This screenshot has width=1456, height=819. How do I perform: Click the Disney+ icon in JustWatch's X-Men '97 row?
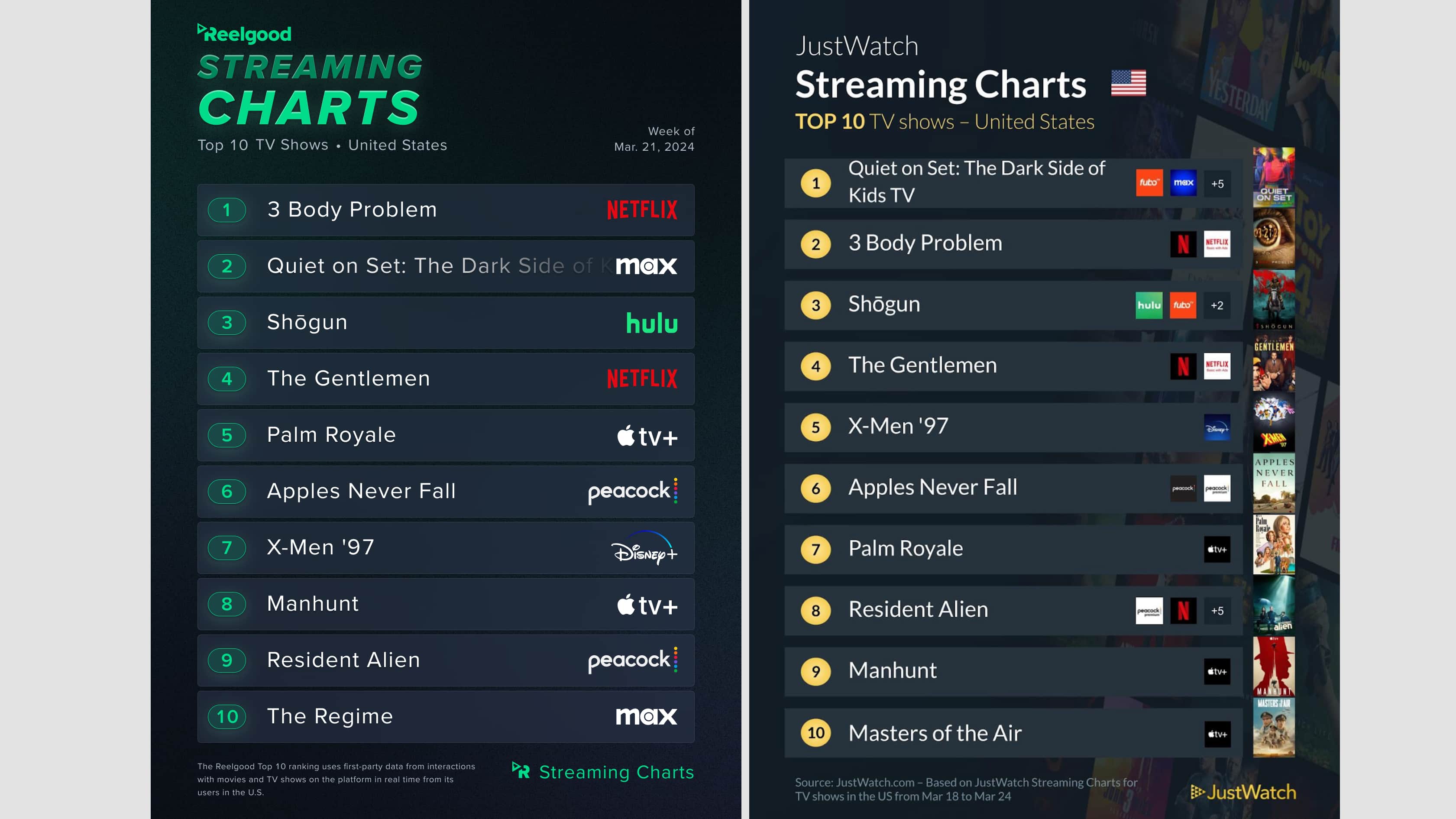click(x=1217, y=428)
